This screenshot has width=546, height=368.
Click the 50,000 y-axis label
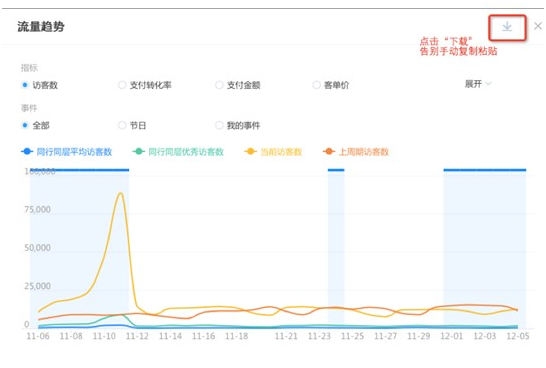[x=37, y=248]
